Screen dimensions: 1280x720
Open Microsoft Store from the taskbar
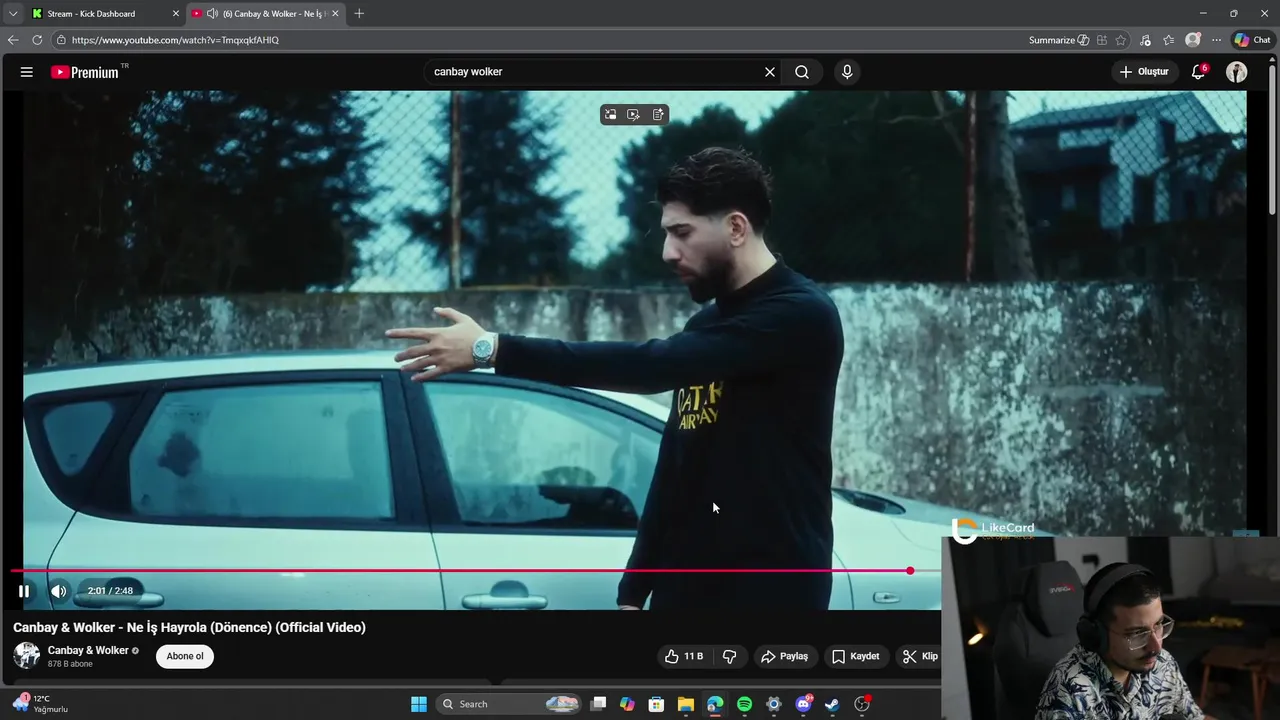[656, 704]
